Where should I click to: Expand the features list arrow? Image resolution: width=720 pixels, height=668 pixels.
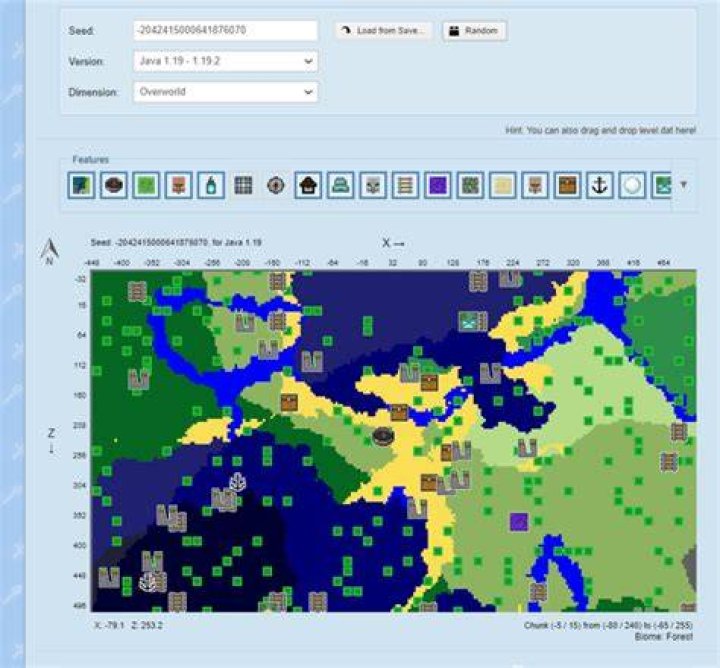click(683, 185)
